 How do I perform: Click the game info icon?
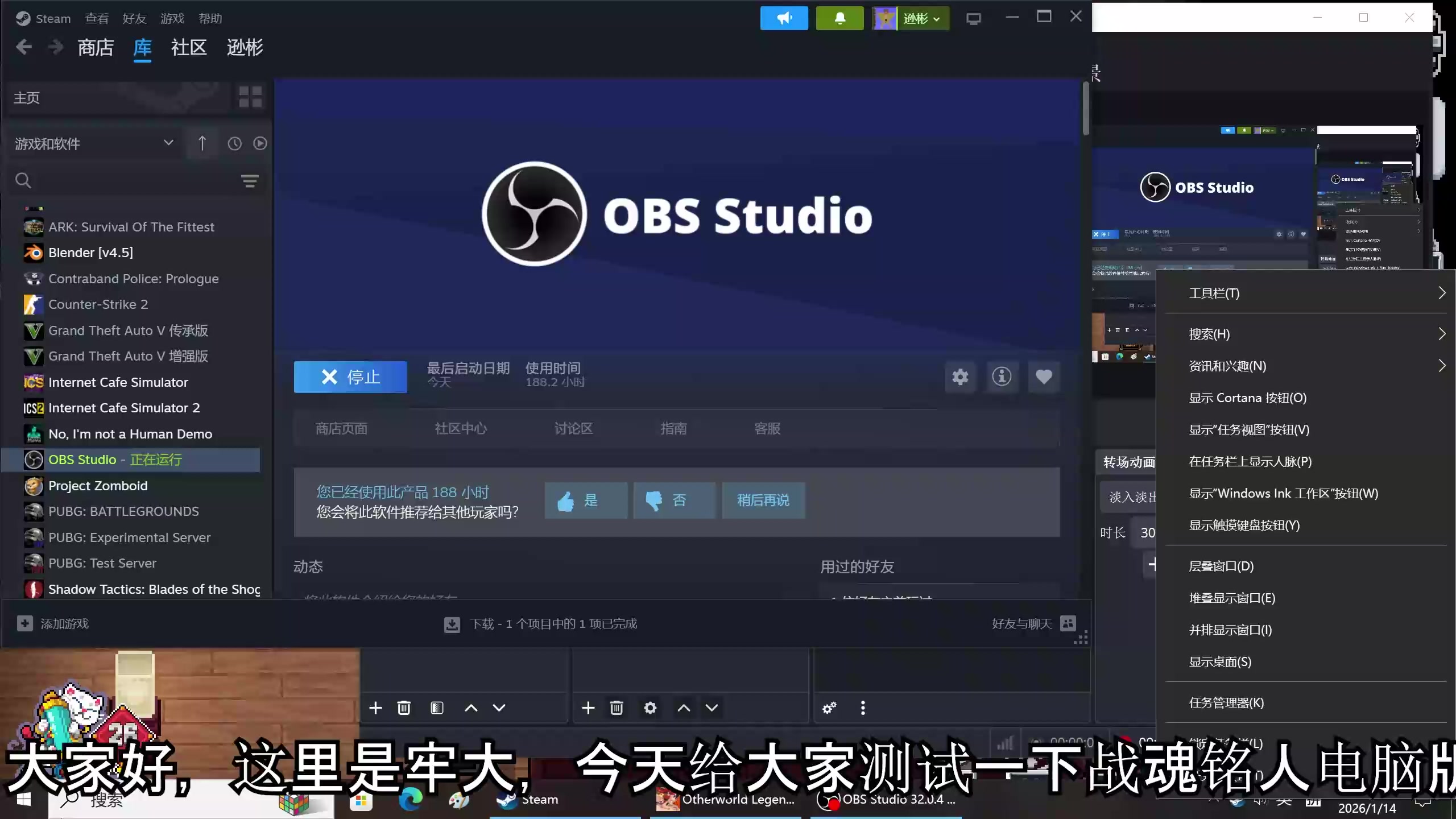1002,377
